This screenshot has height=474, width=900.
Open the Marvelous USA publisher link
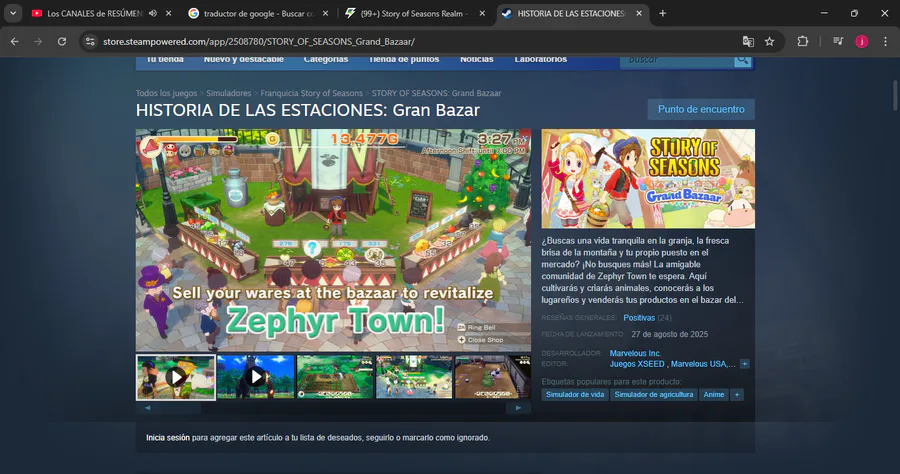pyautogui.click(x=703, y=364)
